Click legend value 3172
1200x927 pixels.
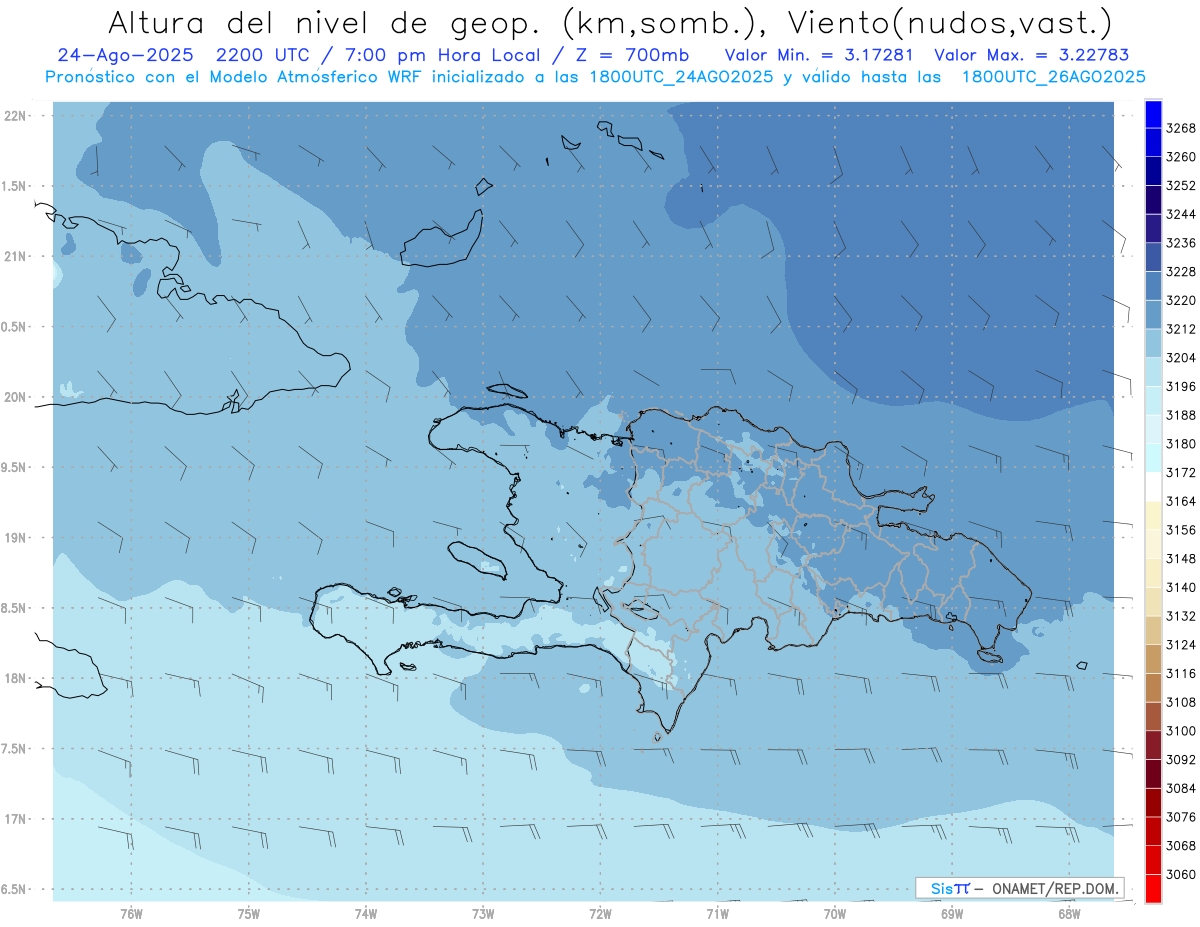click(x=1181, y=472)
